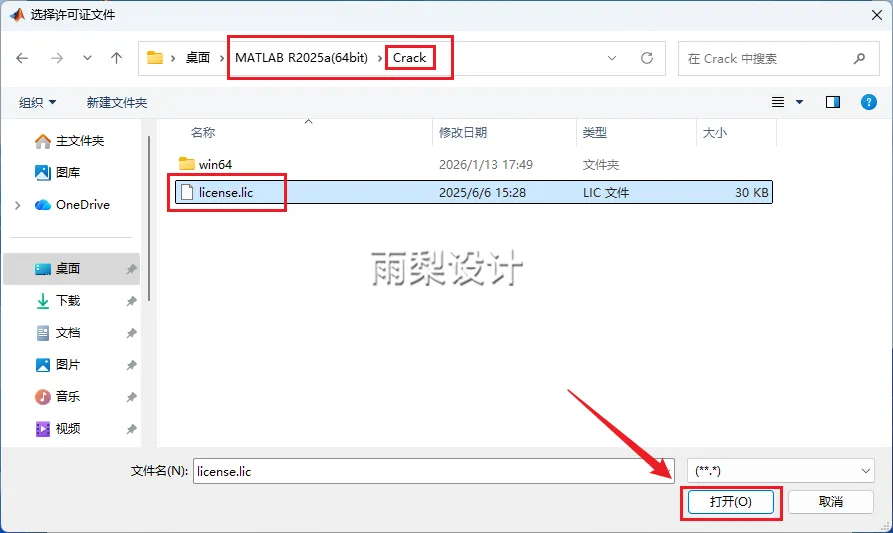Unpin 音乐 via its pin icon
This screenshot has height=533, width=893.
coord(132,396)
